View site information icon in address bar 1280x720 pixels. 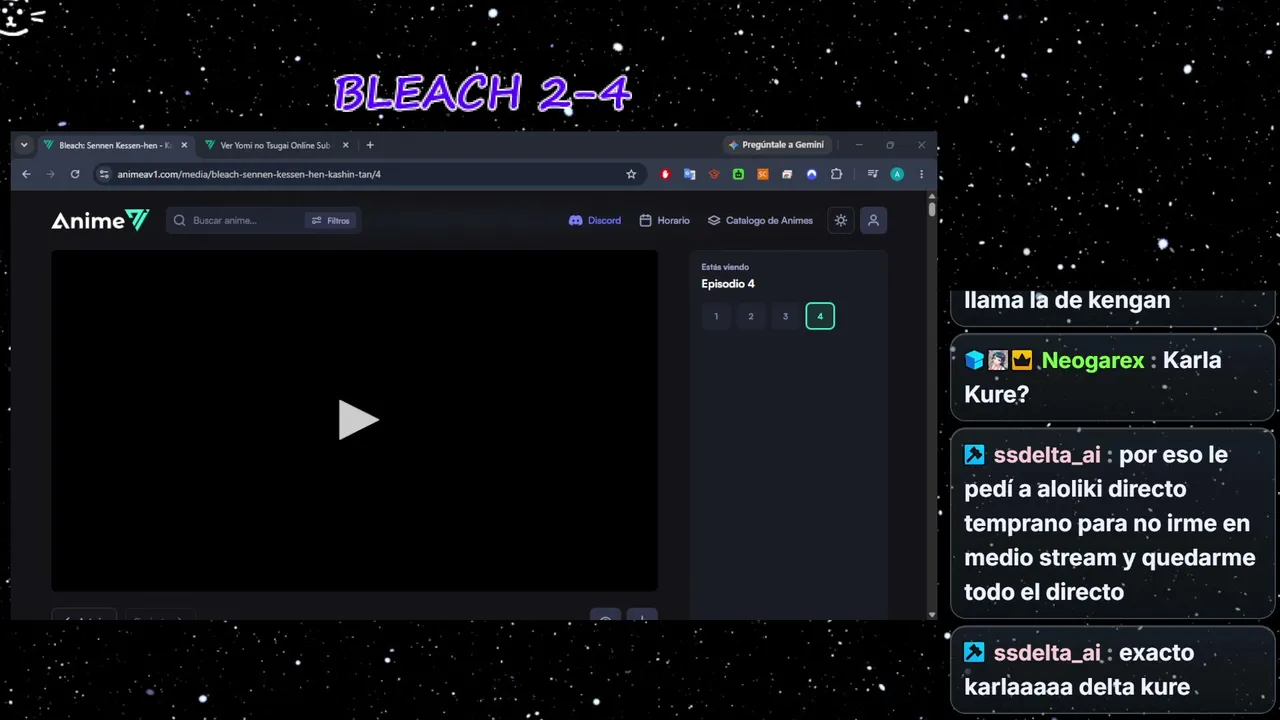pyautogui.click(x=104, y=174)
